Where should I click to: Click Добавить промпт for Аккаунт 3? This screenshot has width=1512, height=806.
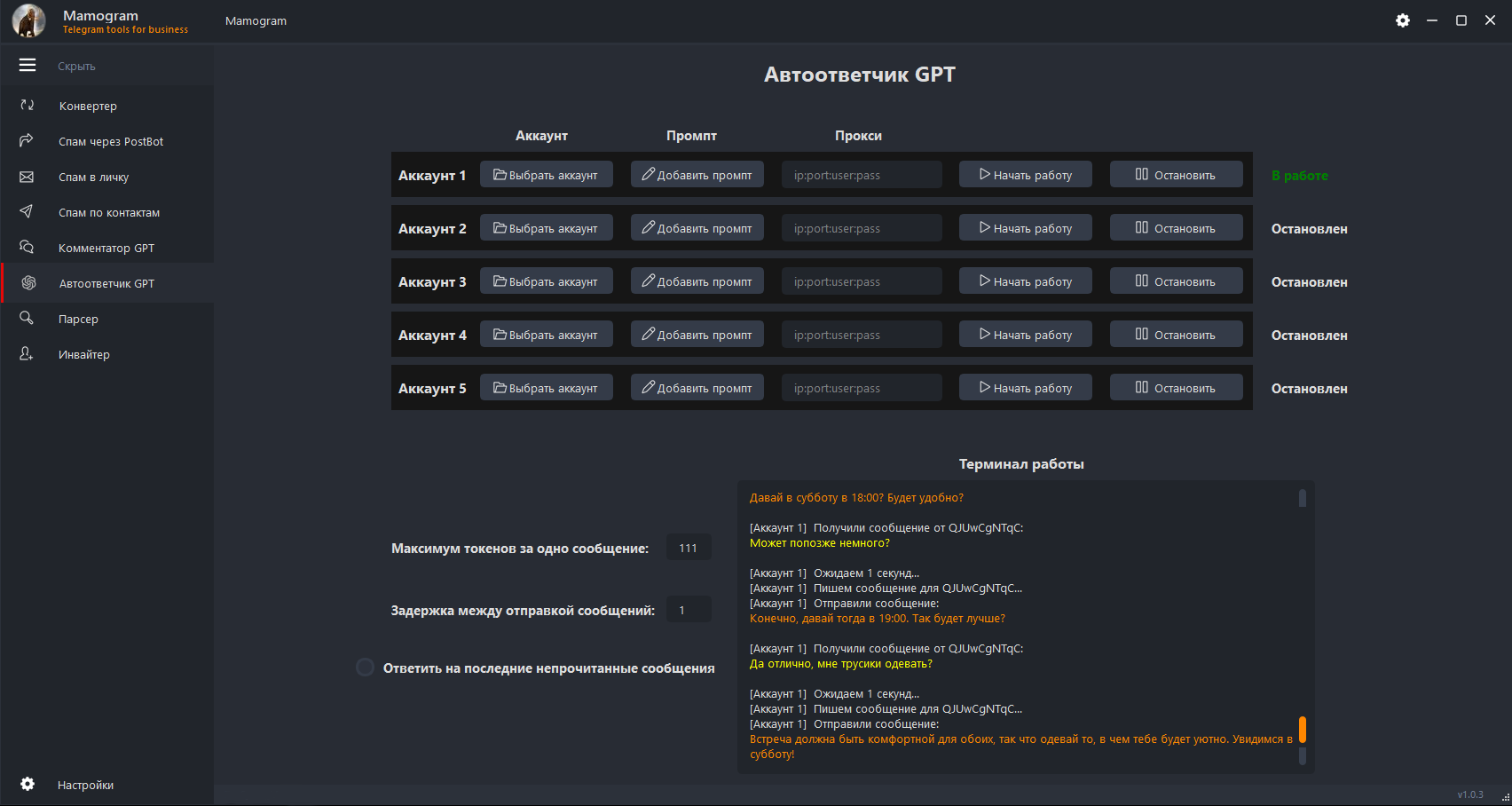(697, 281)
